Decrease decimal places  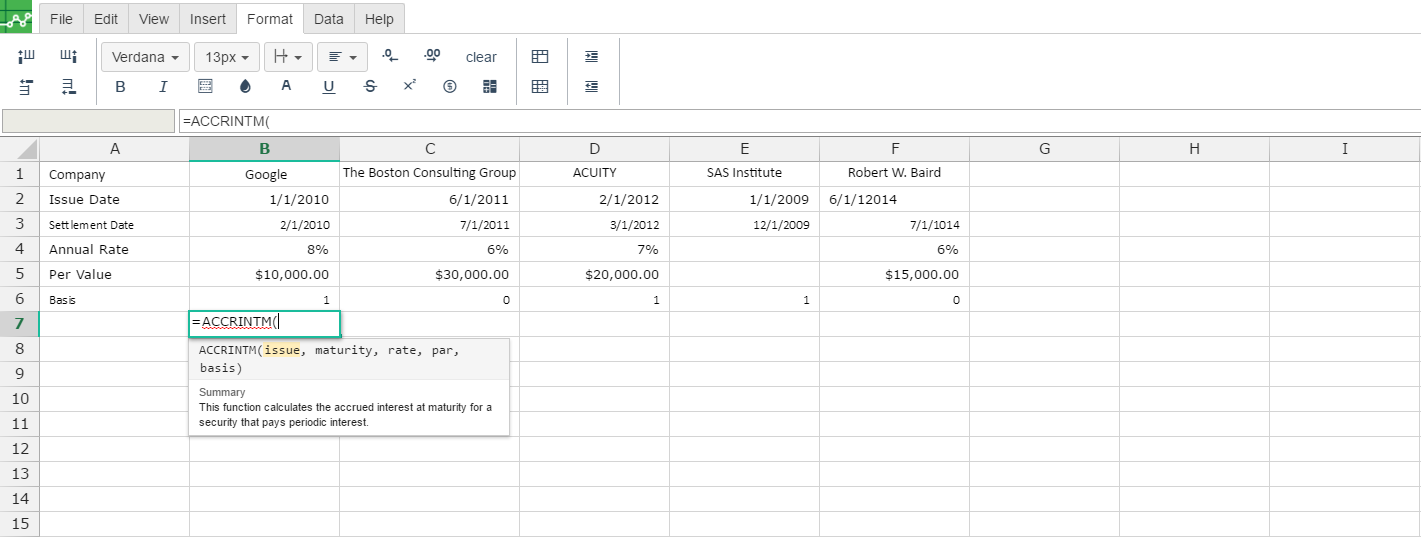point(391,56)
